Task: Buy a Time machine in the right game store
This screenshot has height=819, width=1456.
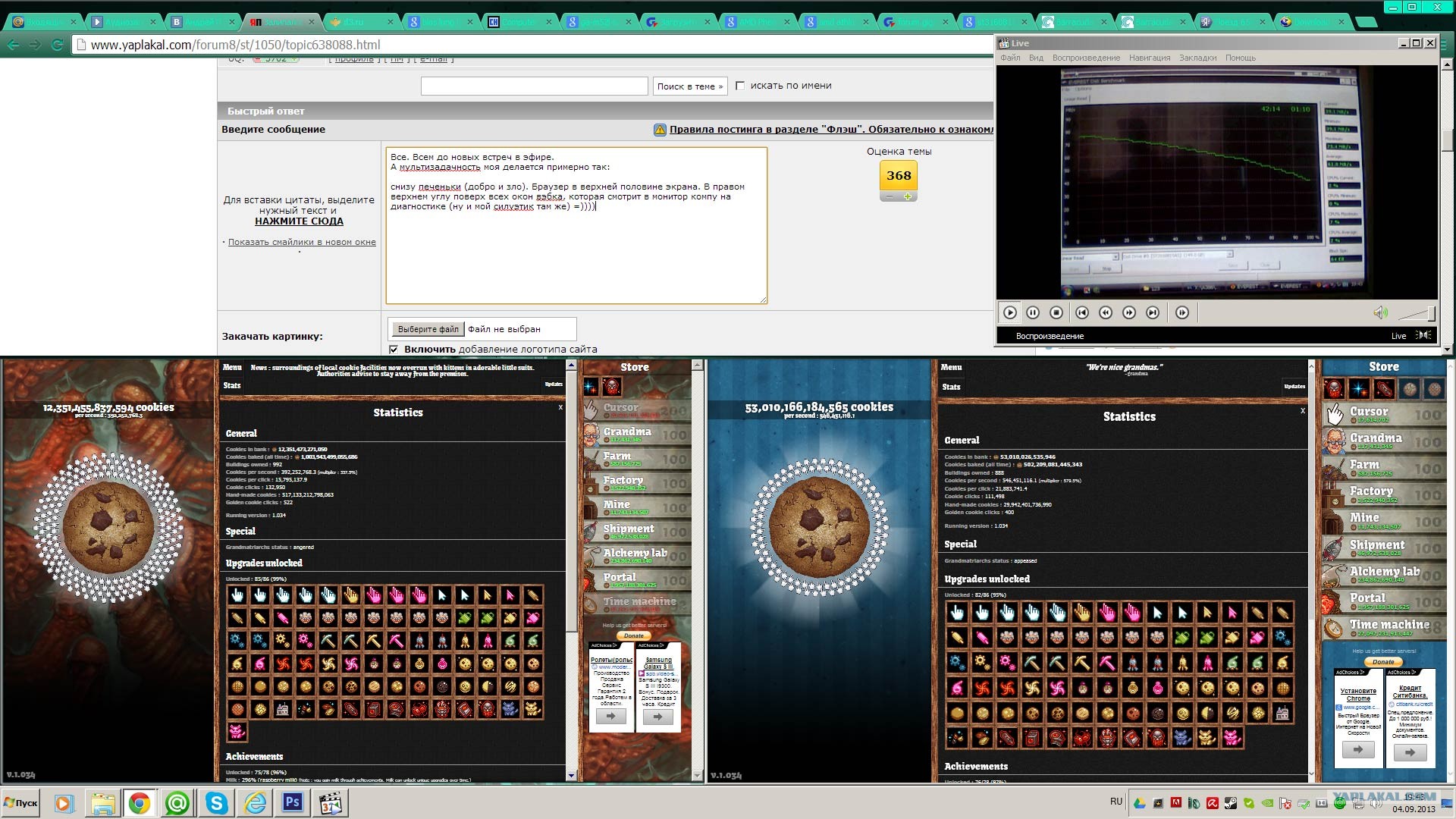Action: point(1384,627)
